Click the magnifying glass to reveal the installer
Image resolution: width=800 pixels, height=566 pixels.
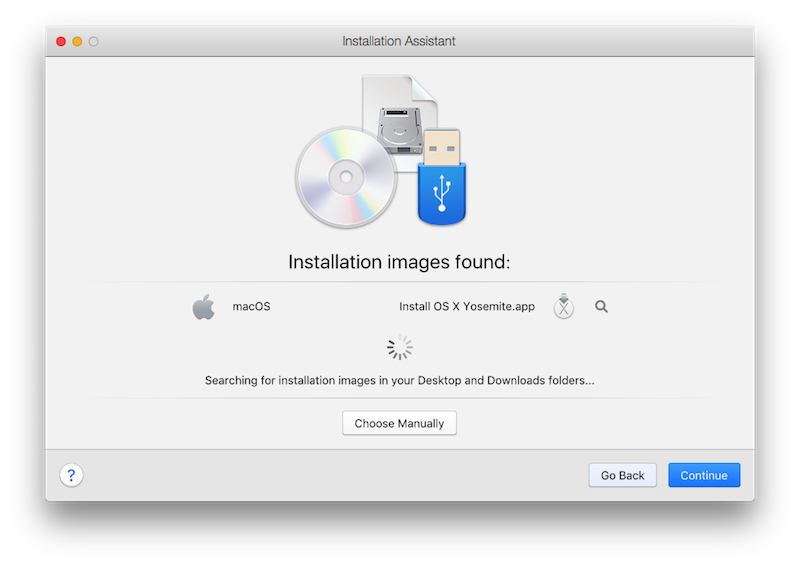point(602,306)
